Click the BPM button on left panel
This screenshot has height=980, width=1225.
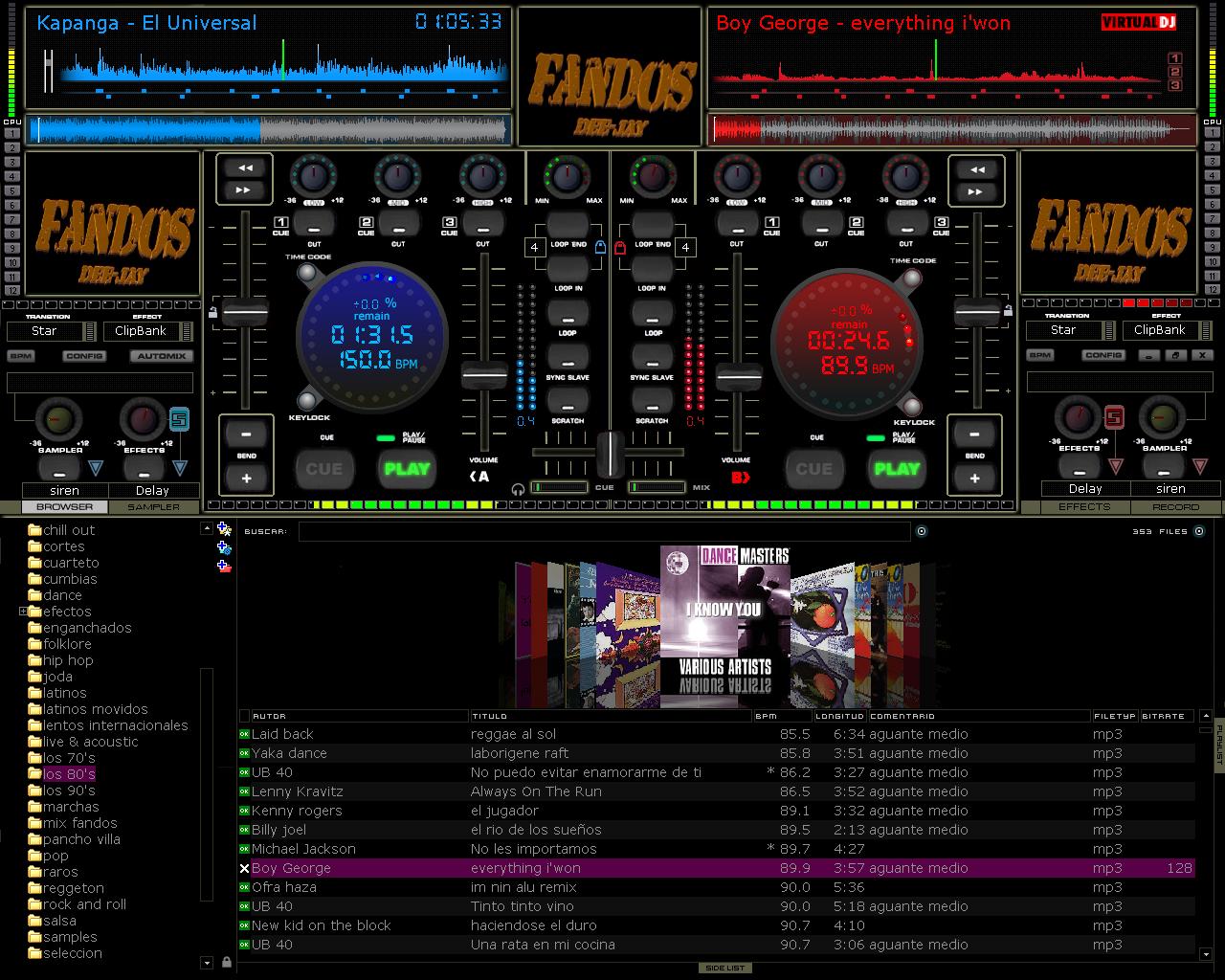21,356
